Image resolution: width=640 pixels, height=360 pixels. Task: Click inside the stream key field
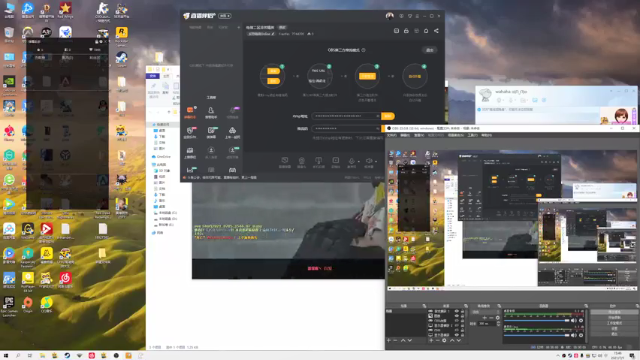[346, 129]
